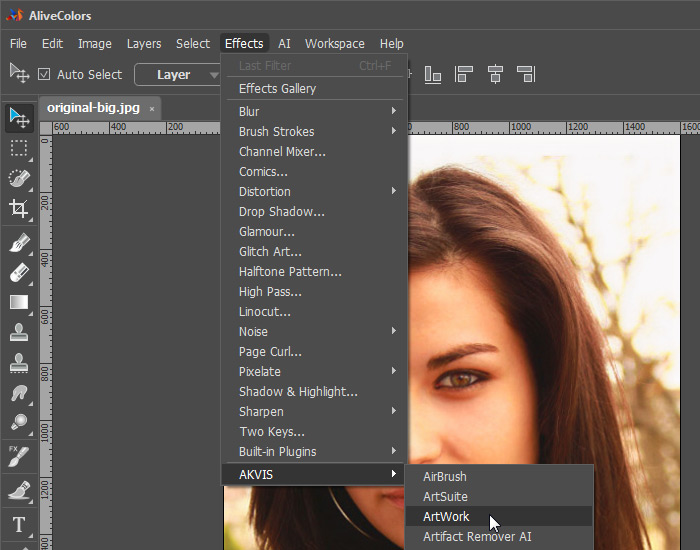The width and height of the screenshot is (700, 550).
Task: Launch AKVIS AirBrush plugin
Action: [499, 476]
